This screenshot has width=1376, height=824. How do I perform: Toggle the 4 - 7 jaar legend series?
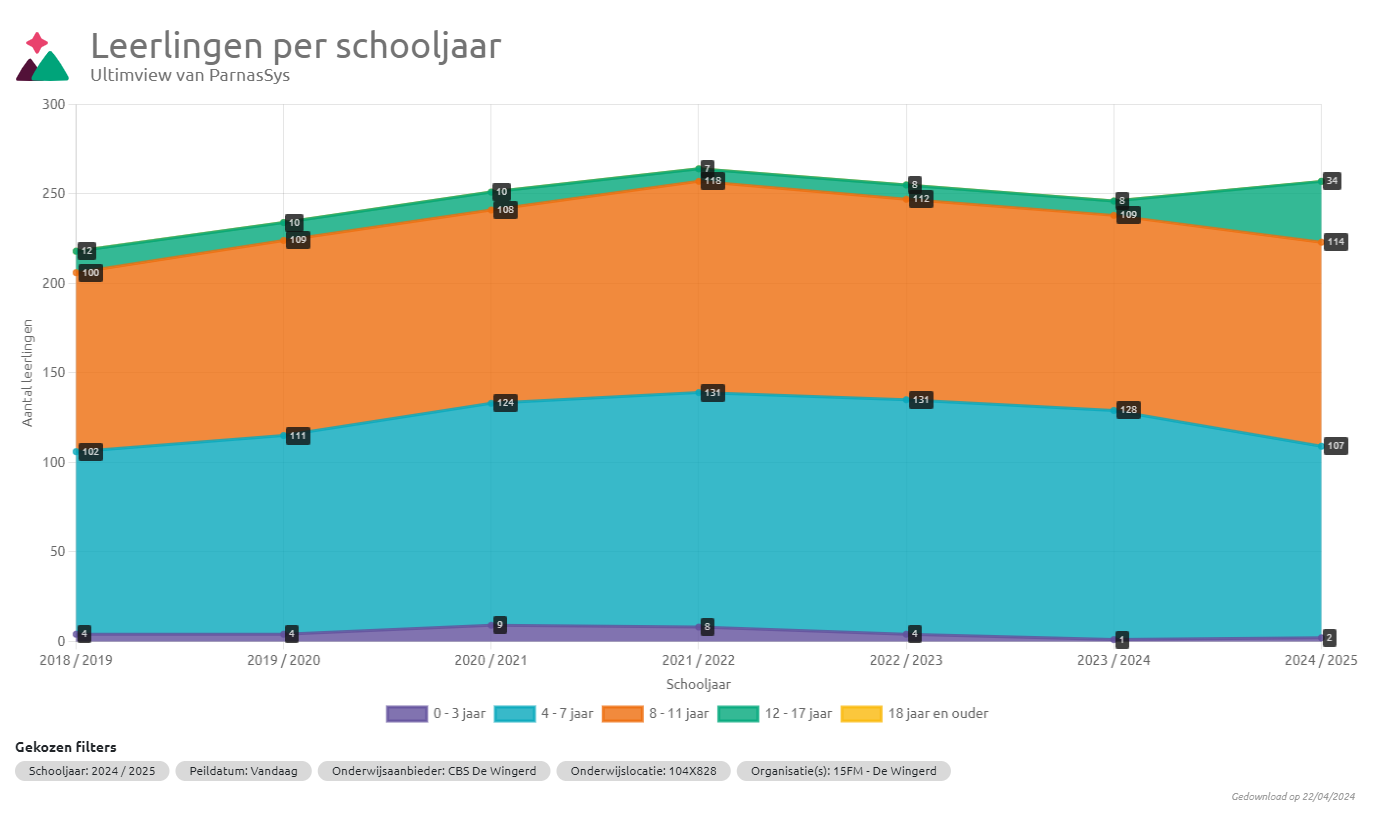point(514,714)
